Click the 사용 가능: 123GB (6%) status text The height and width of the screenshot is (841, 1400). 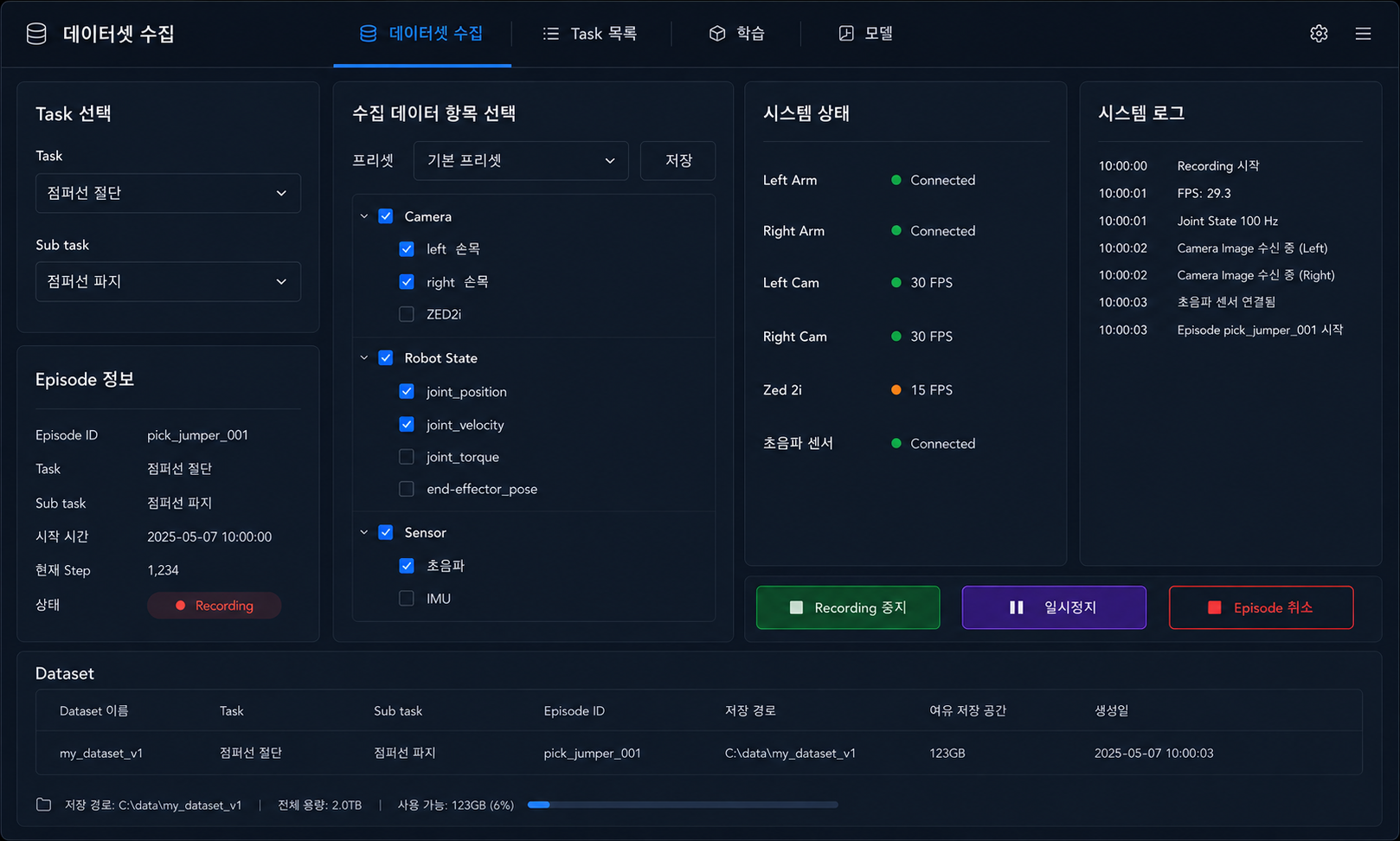point(455,806)
